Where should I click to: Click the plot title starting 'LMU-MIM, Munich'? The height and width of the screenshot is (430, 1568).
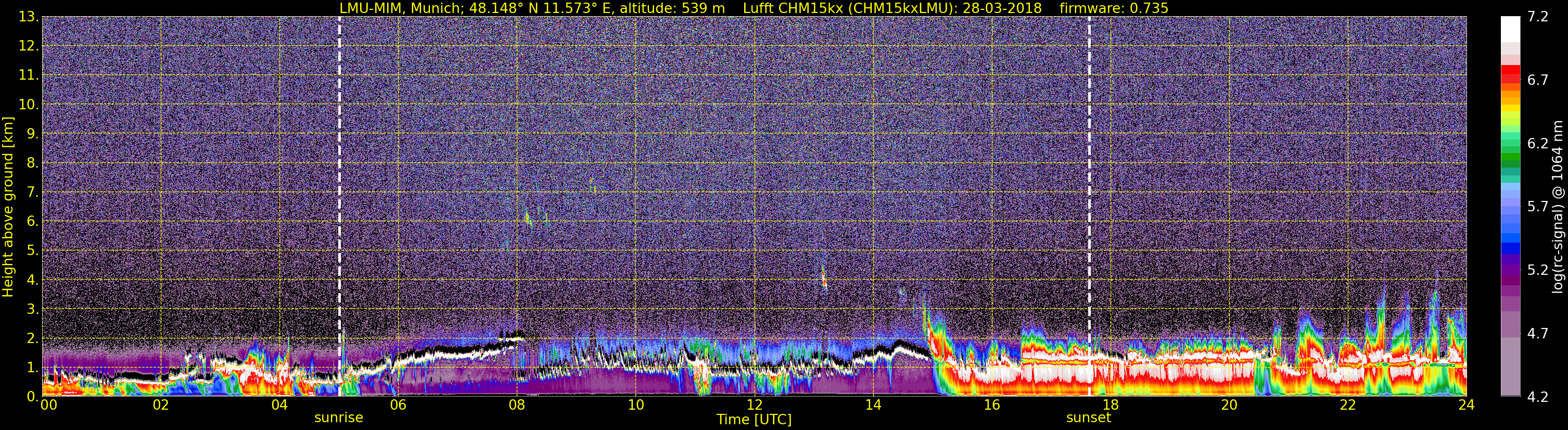click(x=754, y=8)
